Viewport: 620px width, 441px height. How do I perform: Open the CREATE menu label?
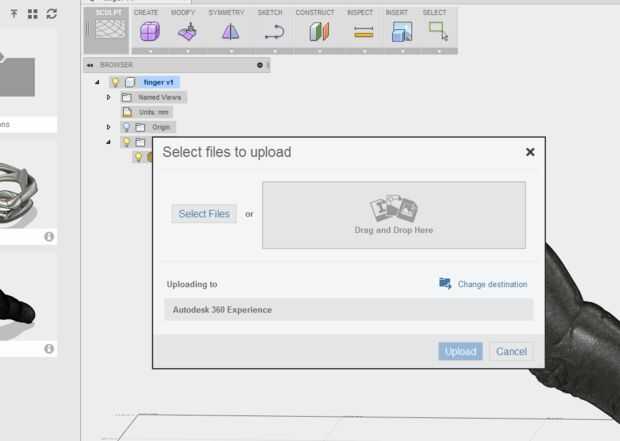(x=146, y=12)
